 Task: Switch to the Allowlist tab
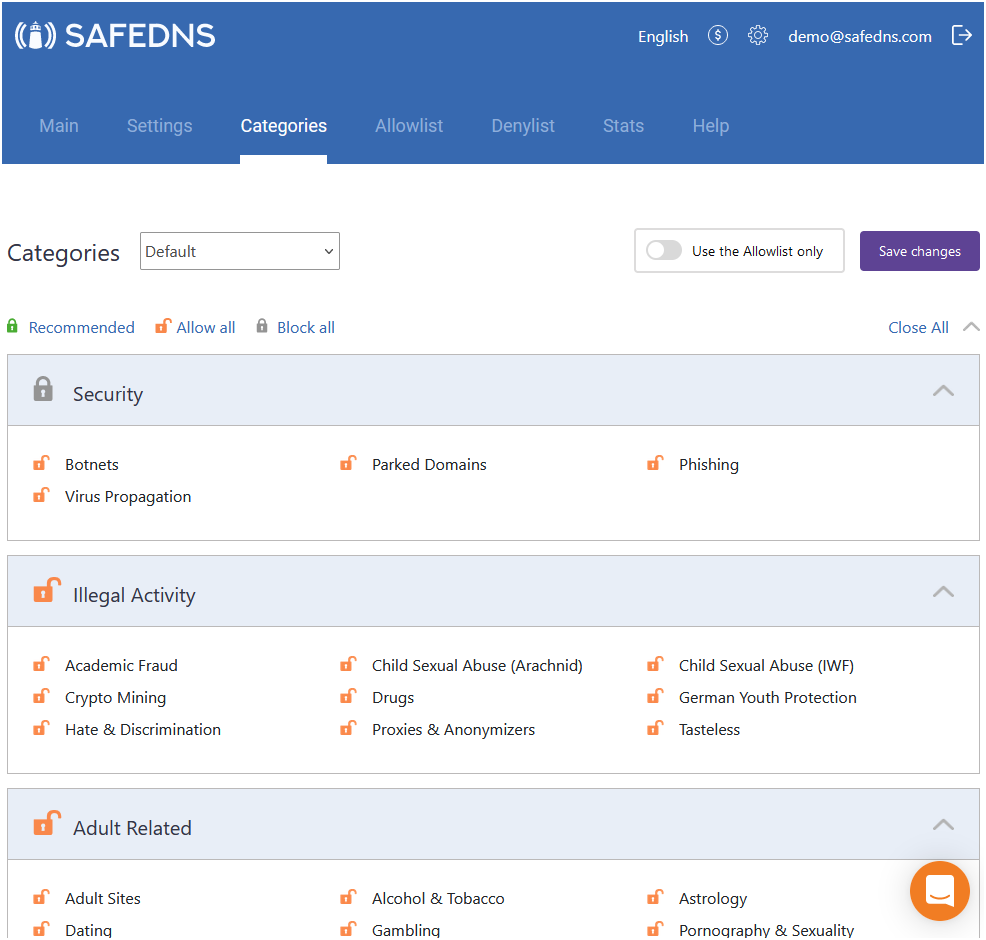click(x=409, y=126)
